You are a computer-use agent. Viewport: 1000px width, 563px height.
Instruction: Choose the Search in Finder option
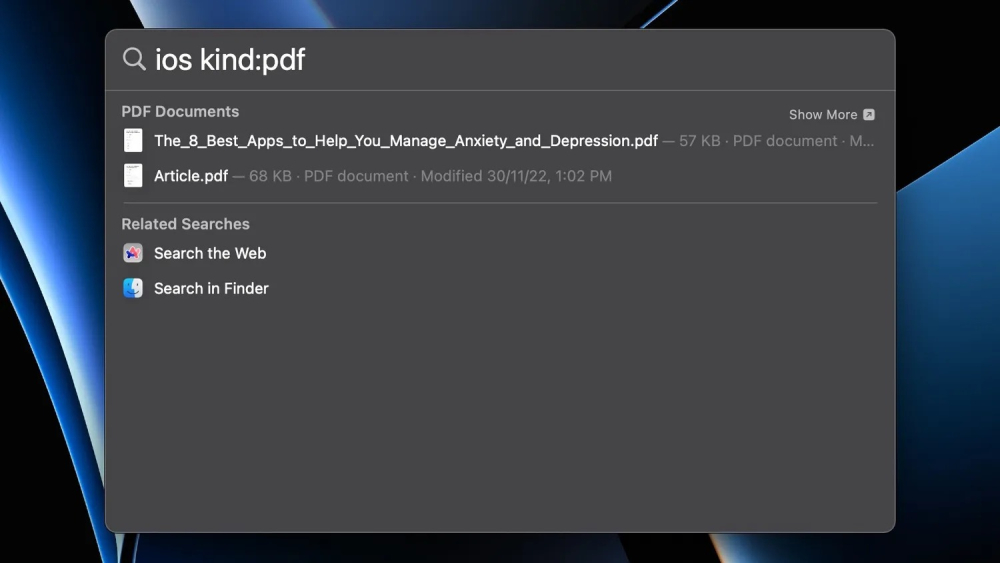click(x=211, y=289)
